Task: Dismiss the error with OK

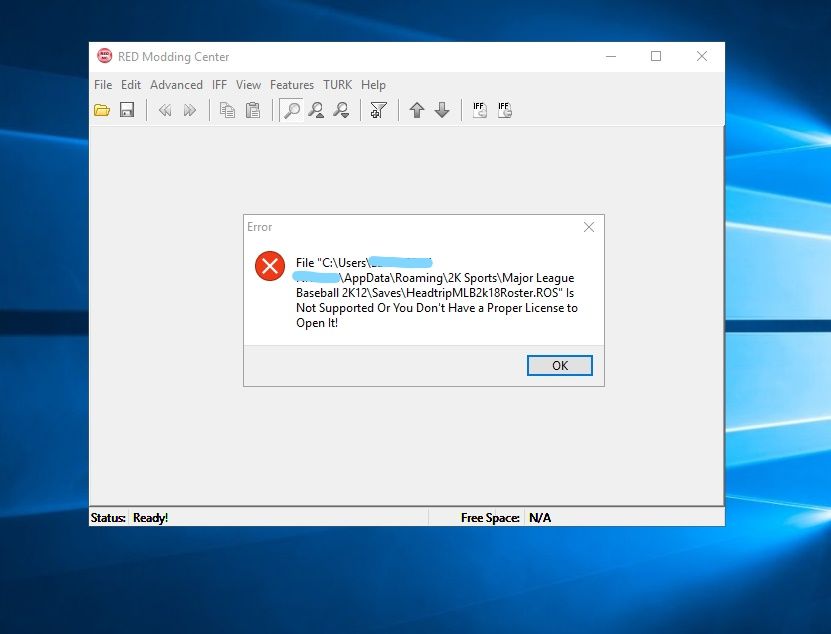Action: [560, 365]
